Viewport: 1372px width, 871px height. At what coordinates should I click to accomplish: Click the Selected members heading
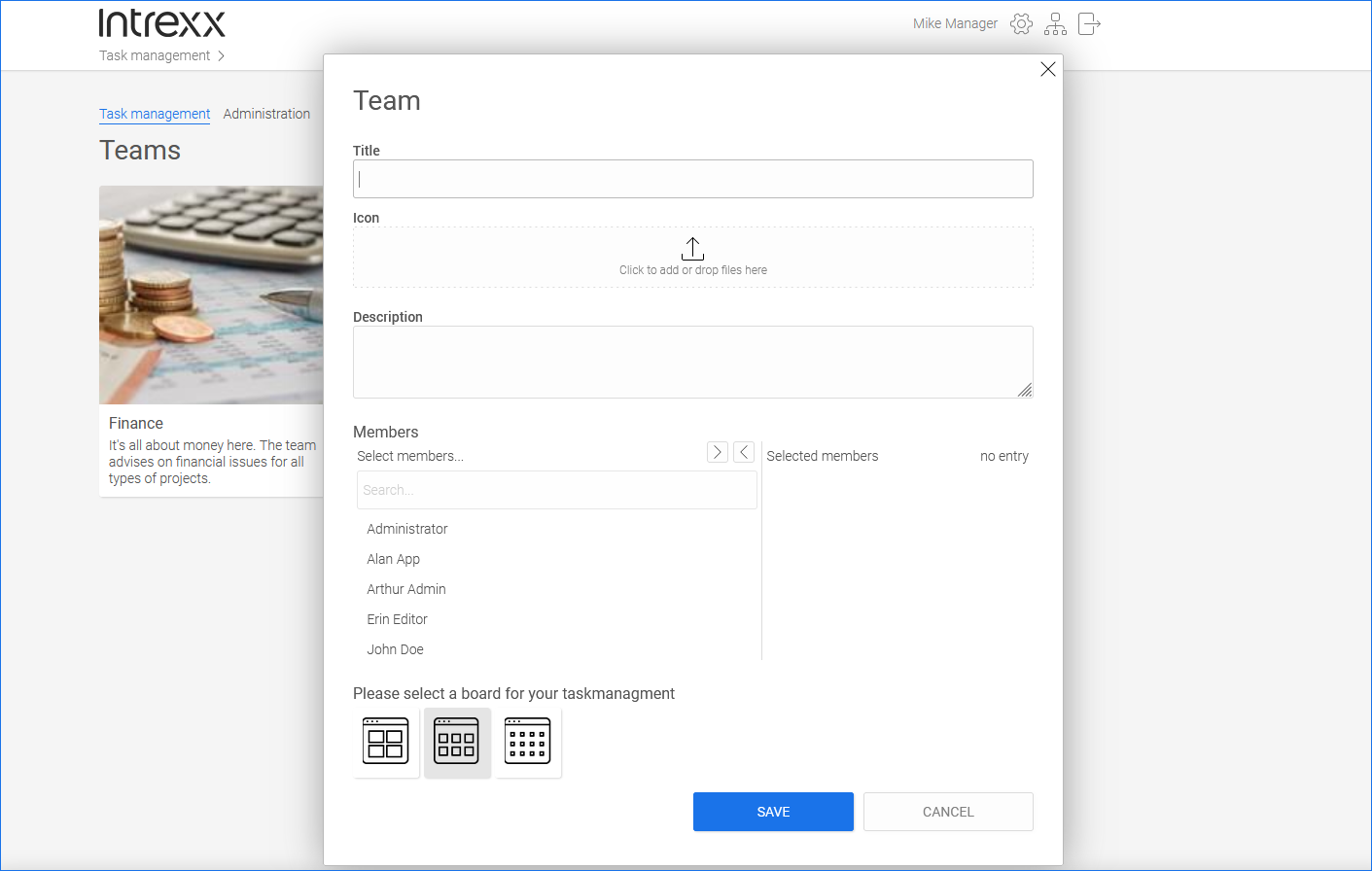tap(823, 456)
